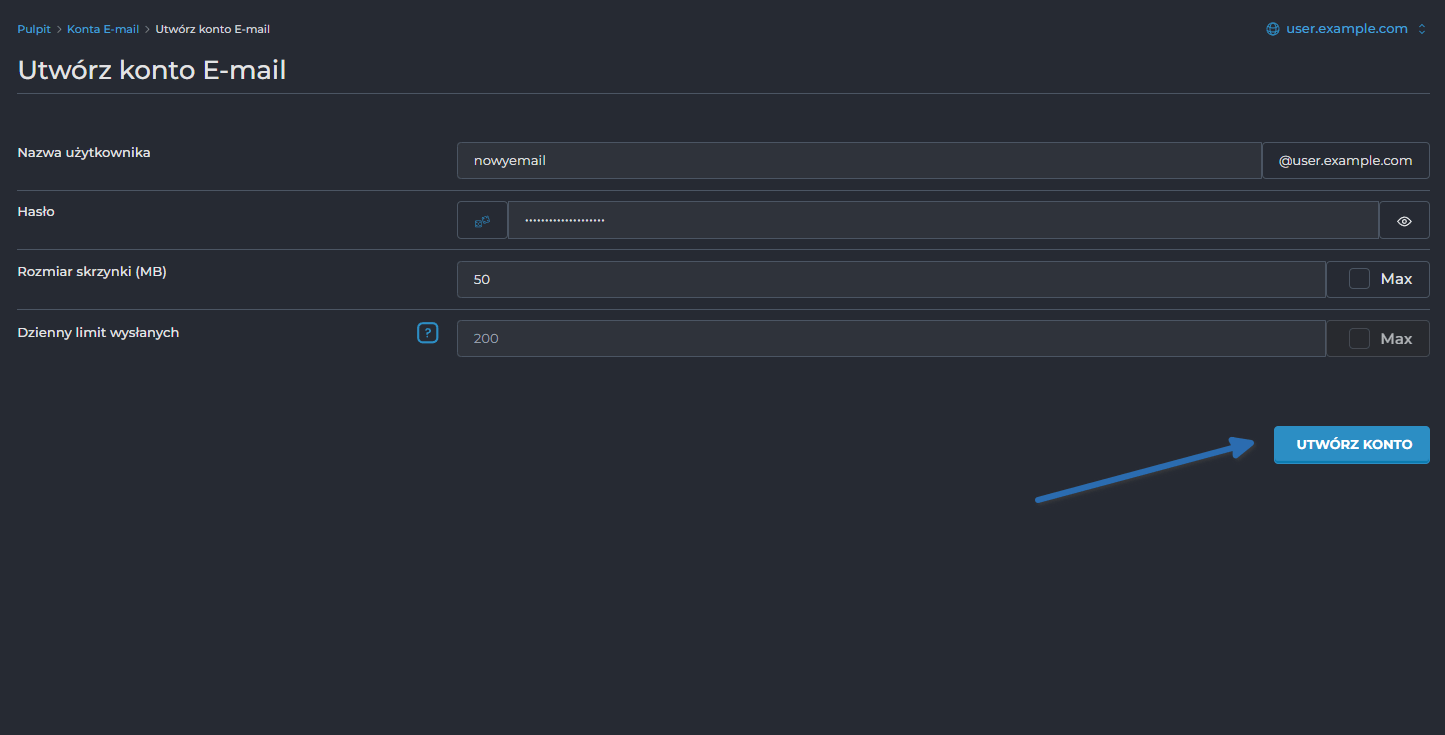The width and height of the screenshot is (1445, 735).
Task: Show password using the eye icon
Action: [x=1404, y=221]
